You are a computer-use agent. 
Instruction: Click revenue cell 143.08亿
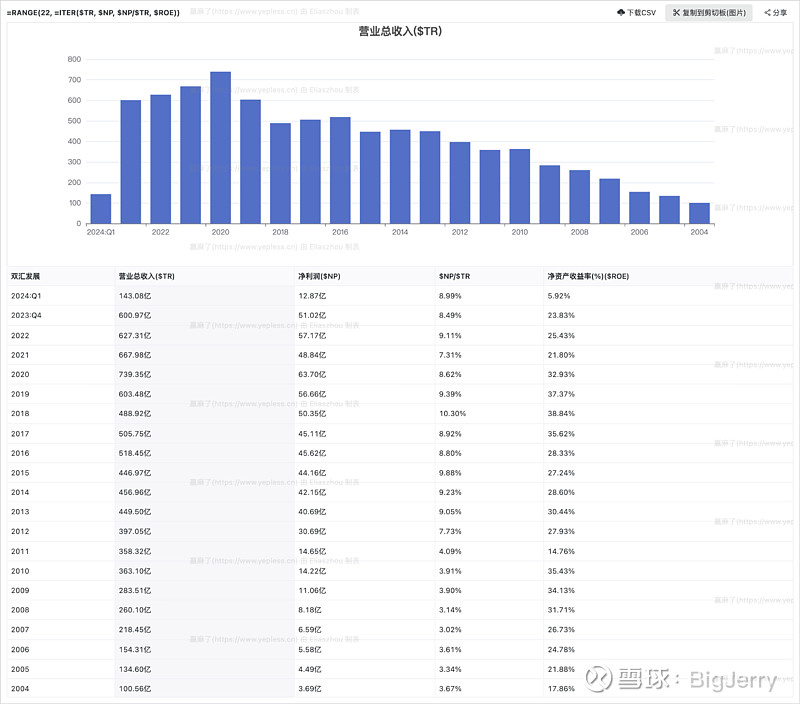tap(135, 296)
